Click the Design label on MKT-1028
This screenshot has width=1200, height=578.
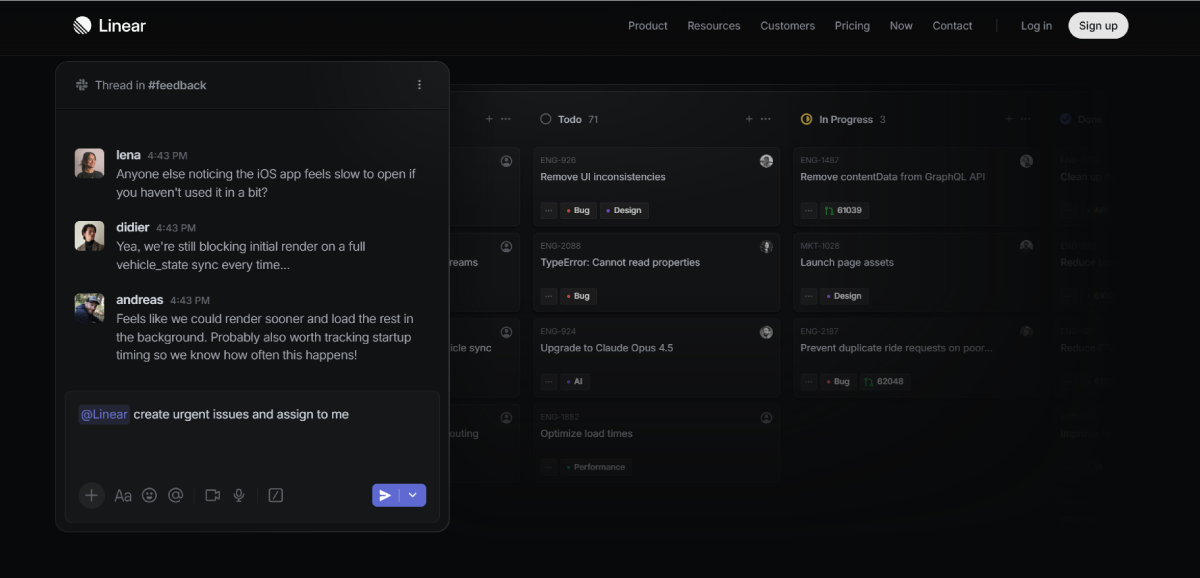[844, 296]
